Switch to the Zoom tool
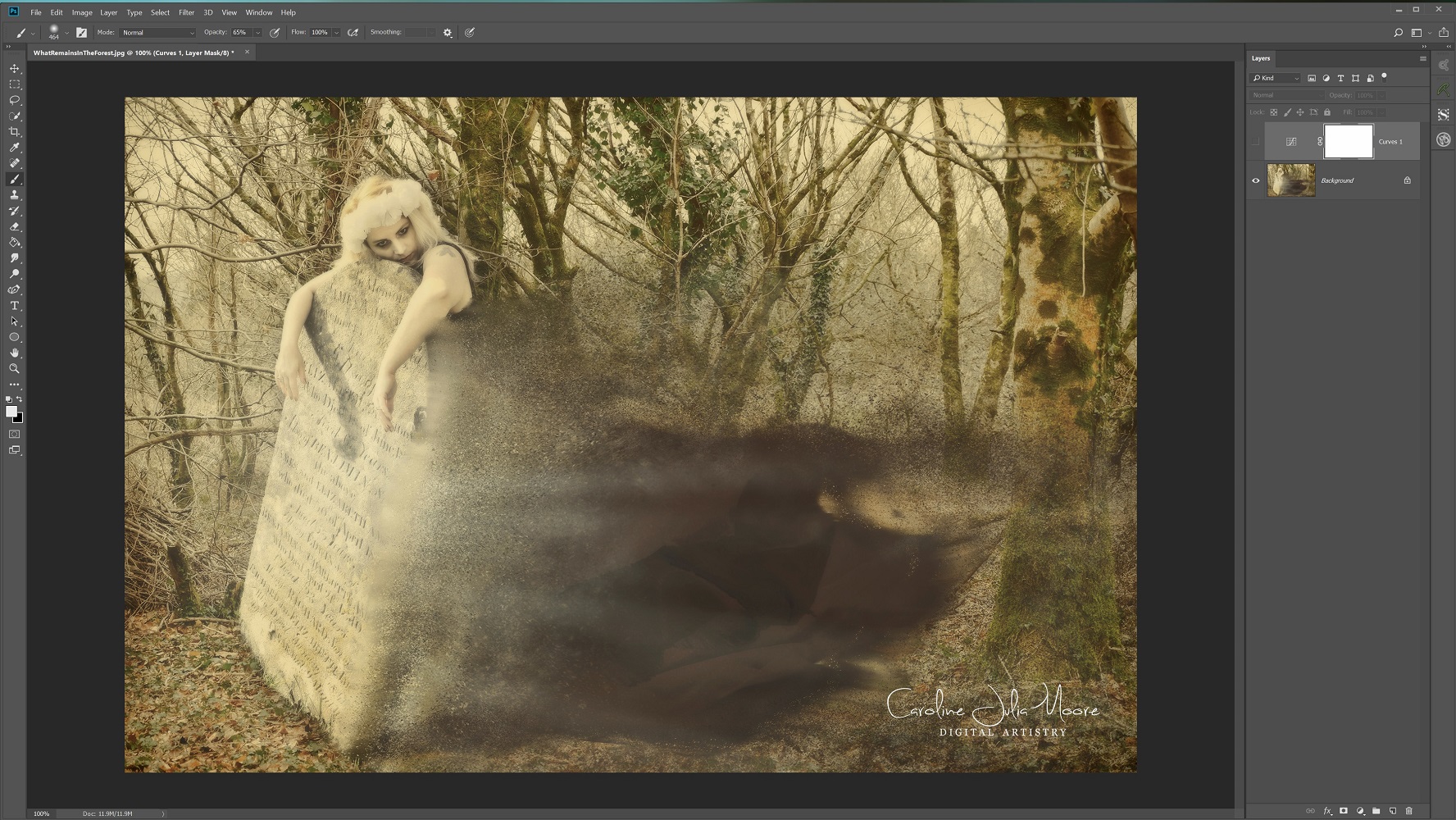Screen dimensions: 1456x820 [x=14, y=369]
